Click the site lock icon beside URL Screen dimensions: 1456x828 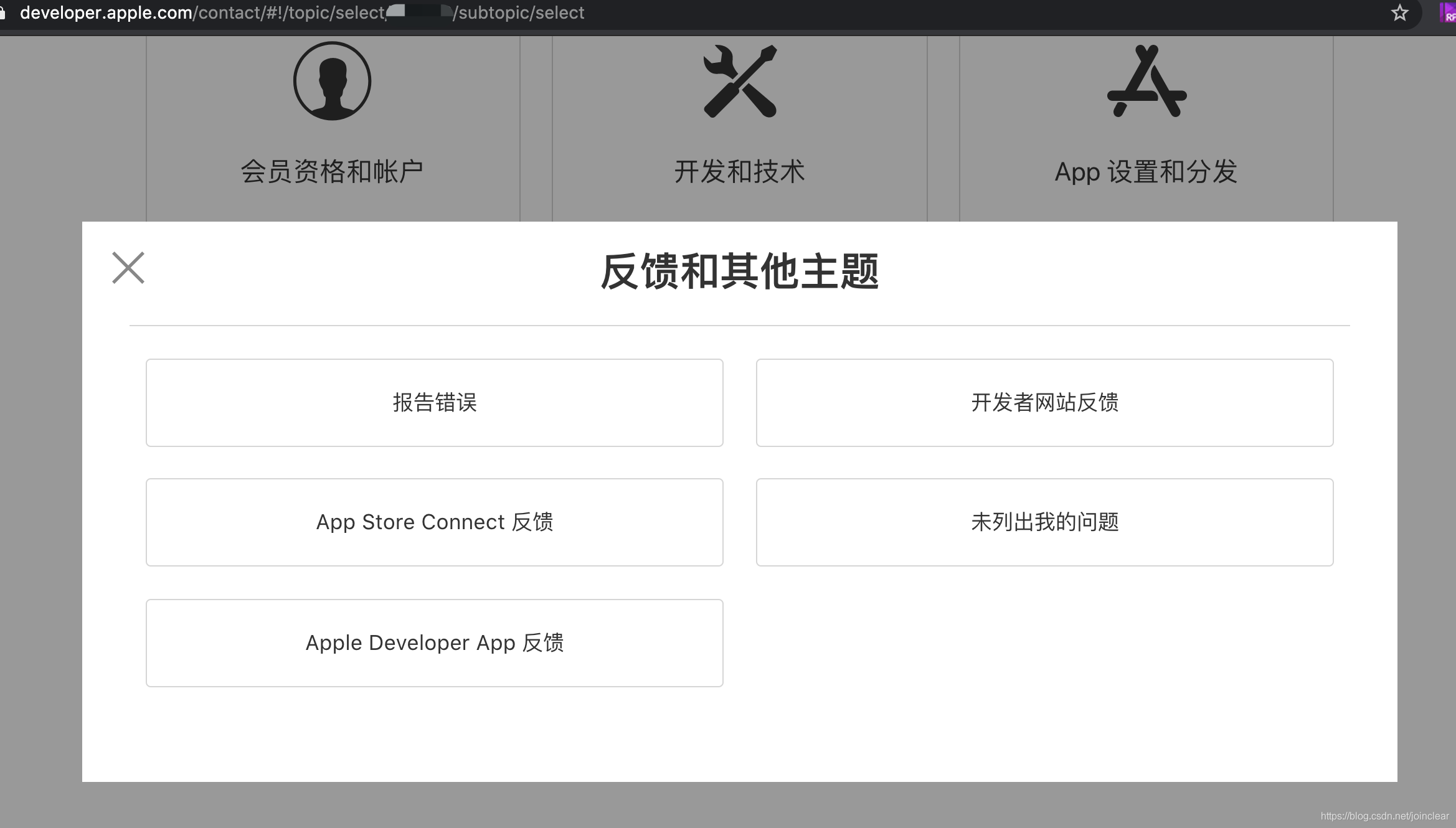(x=3, y=13)
